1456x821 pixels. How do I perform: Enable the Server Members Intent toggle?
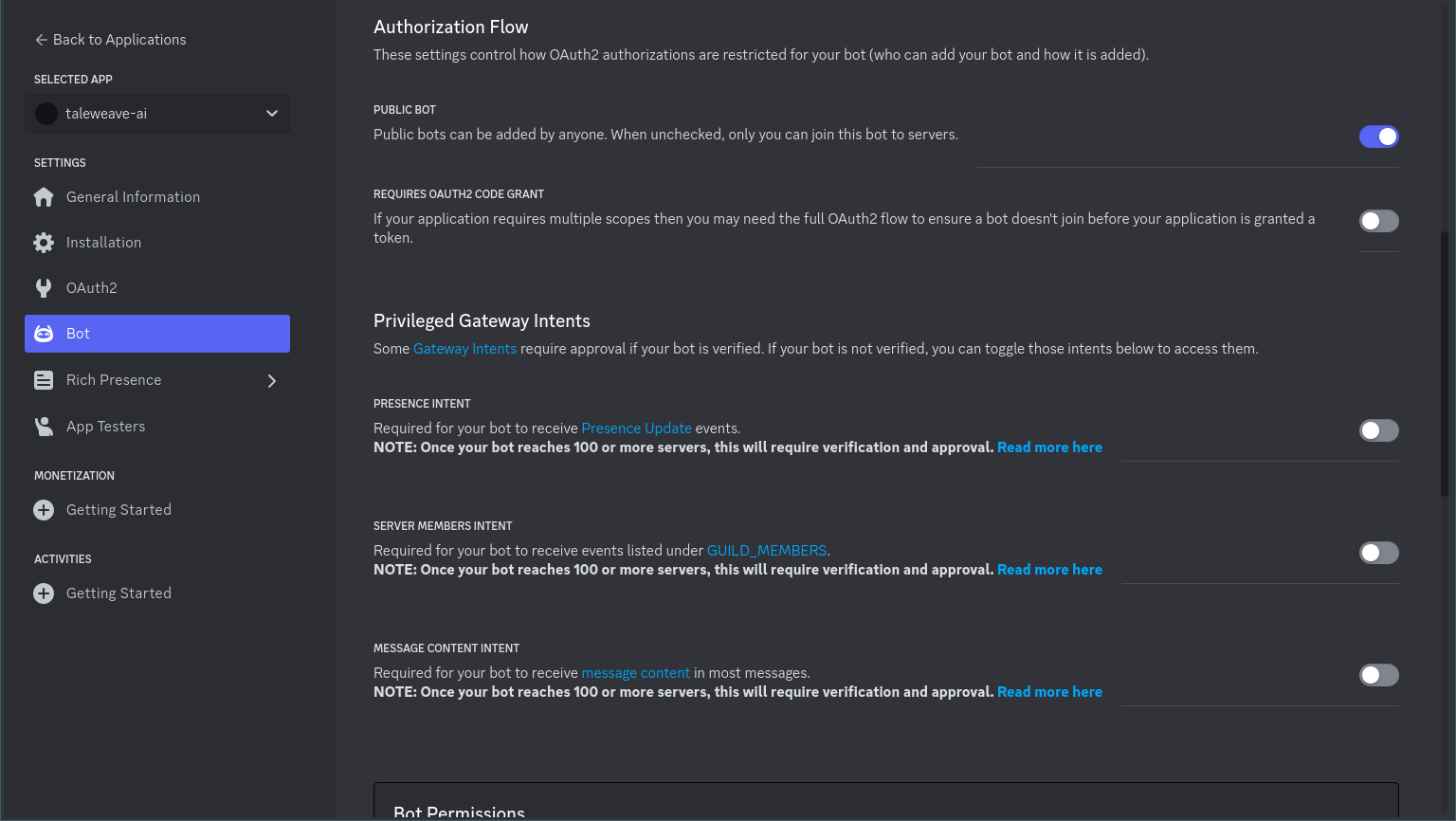coord(1378,553)
